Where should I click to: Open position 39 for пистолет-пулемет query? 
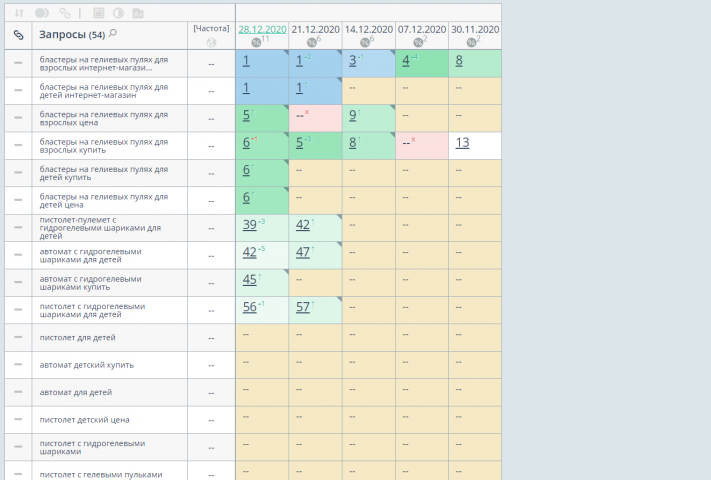[249, 225]
